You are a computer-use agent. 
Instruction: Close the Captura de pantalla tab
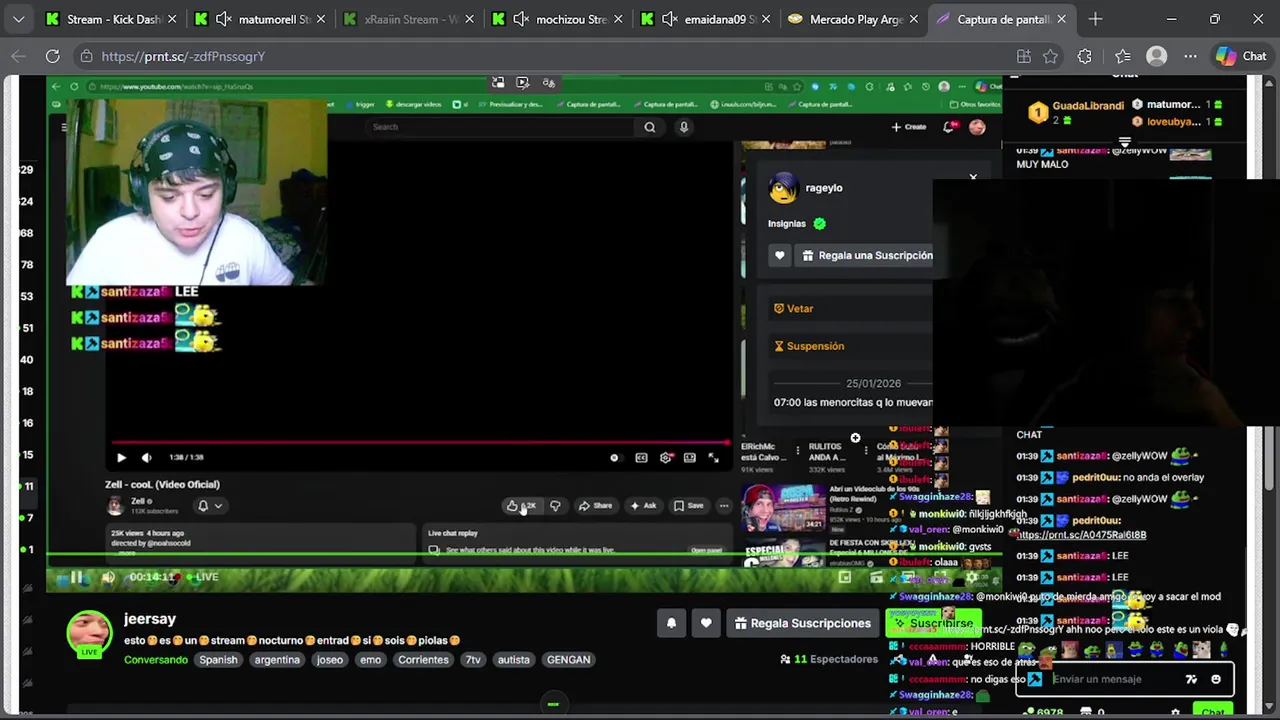(1061, 19)
